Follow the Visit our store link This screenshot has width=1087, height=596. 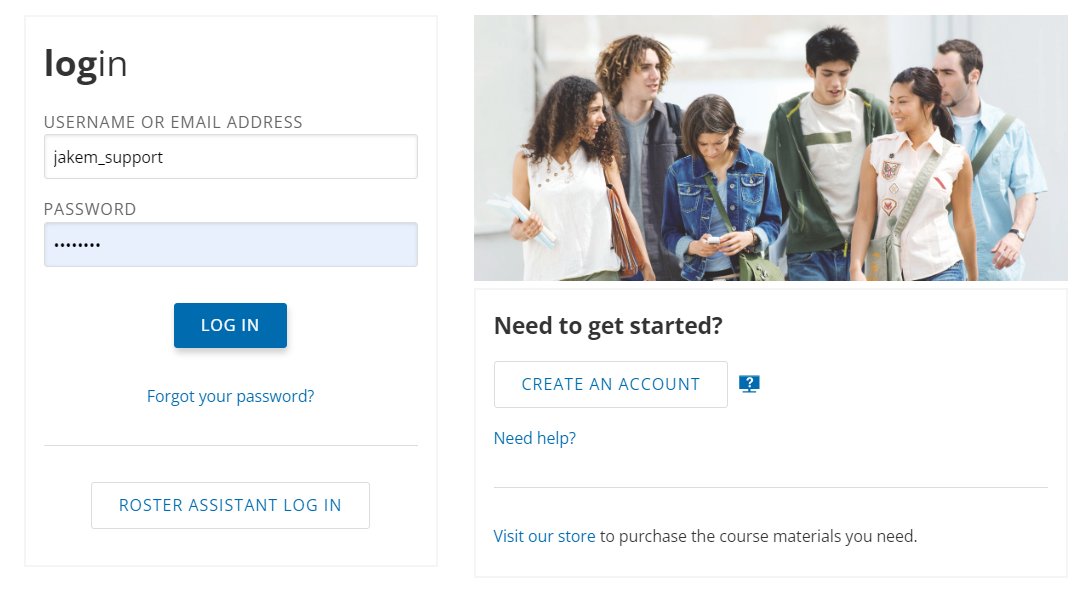(544, 535)
